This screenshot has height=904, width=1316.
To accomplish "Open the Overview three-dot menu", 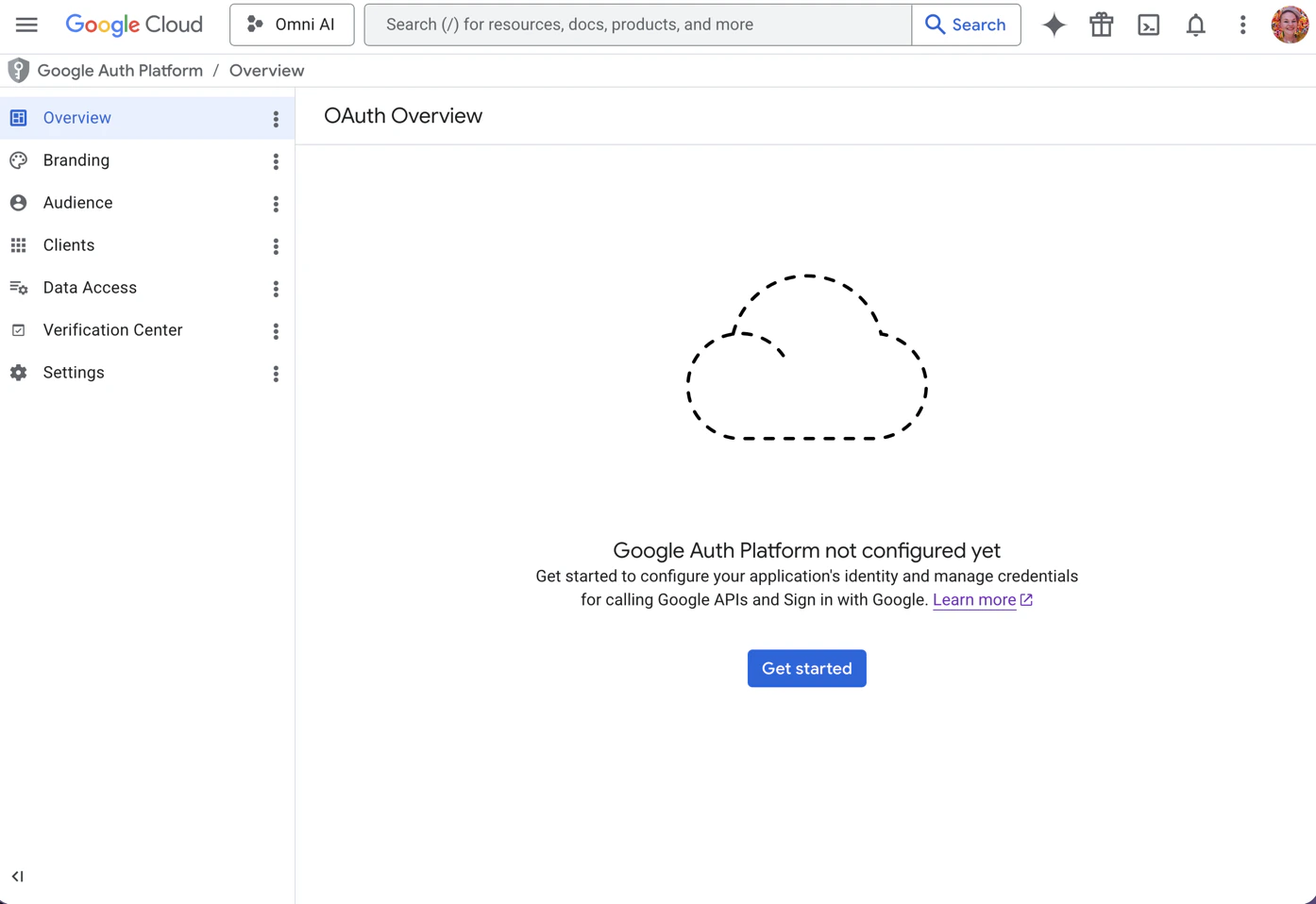I will [x=275, y=118].
